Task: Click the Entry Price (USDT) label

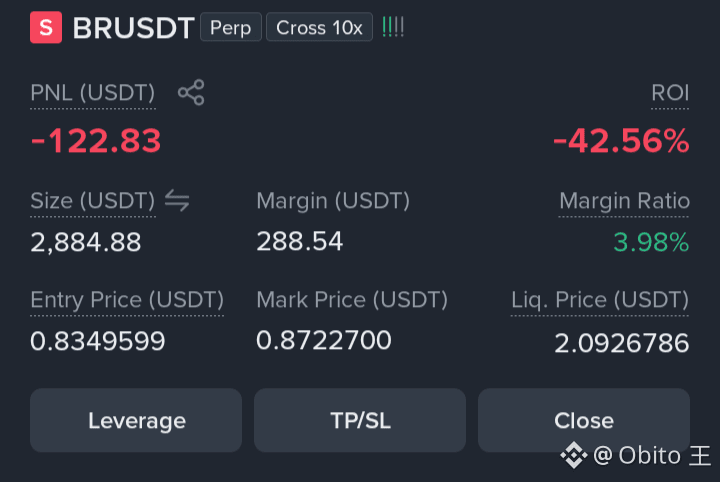Action: click(x=127, y=300)
